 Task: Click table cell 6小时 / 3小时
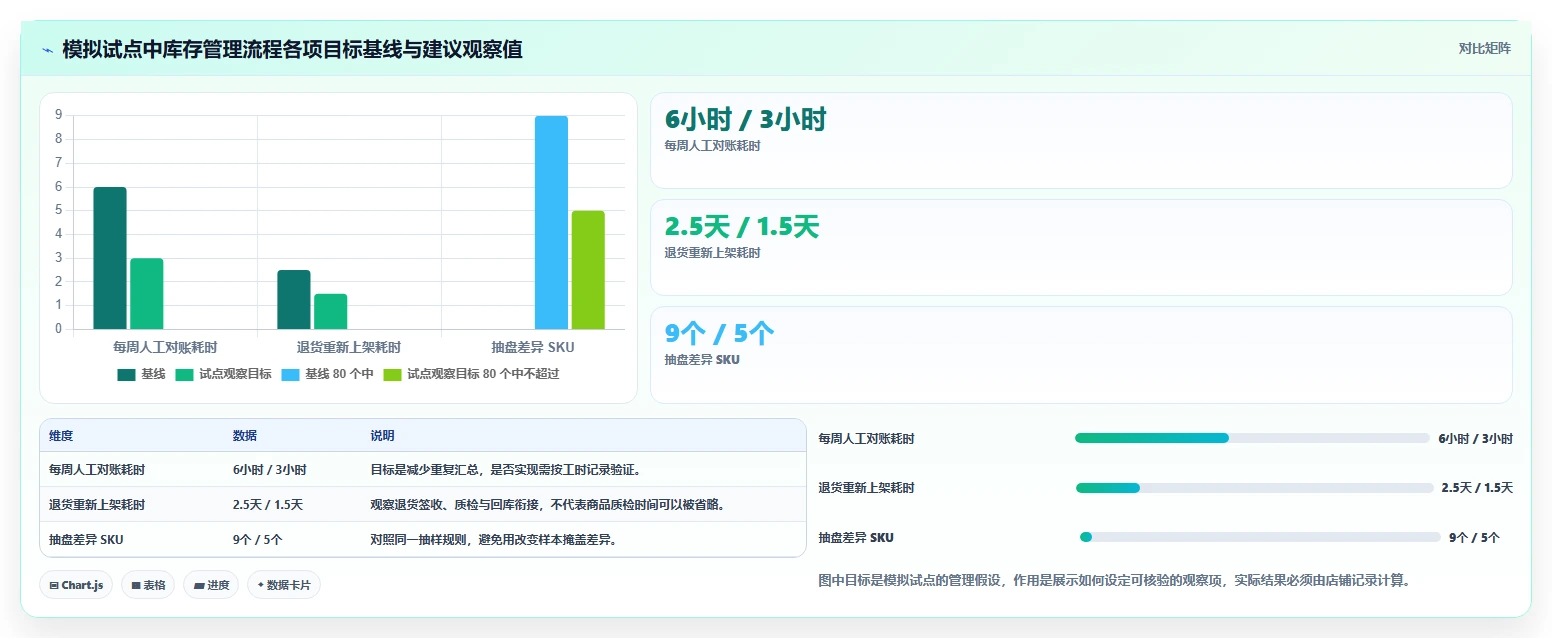(x=270, y=470)
